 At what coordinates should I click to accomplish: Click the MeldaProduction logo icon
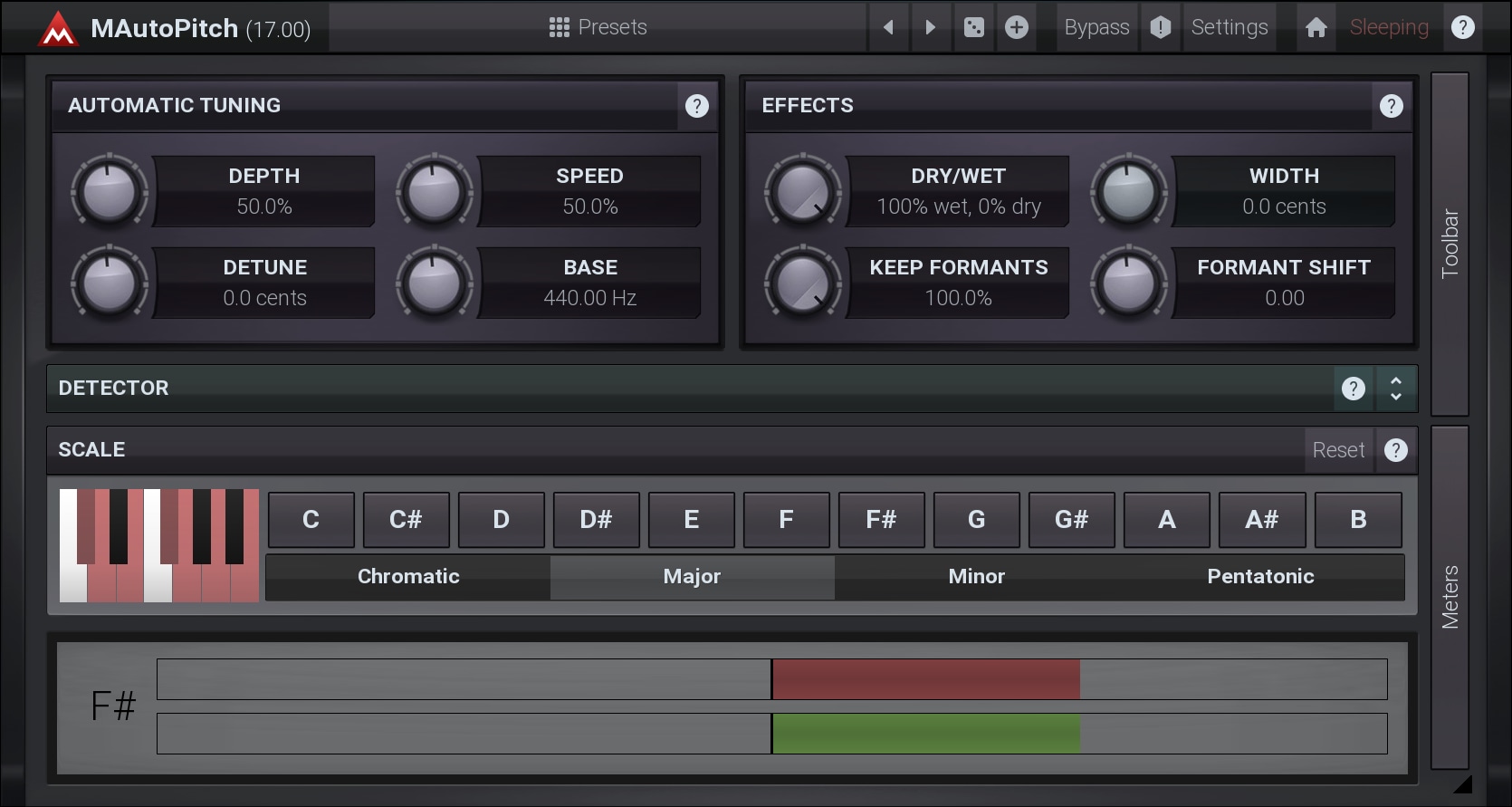pos(58,28)
